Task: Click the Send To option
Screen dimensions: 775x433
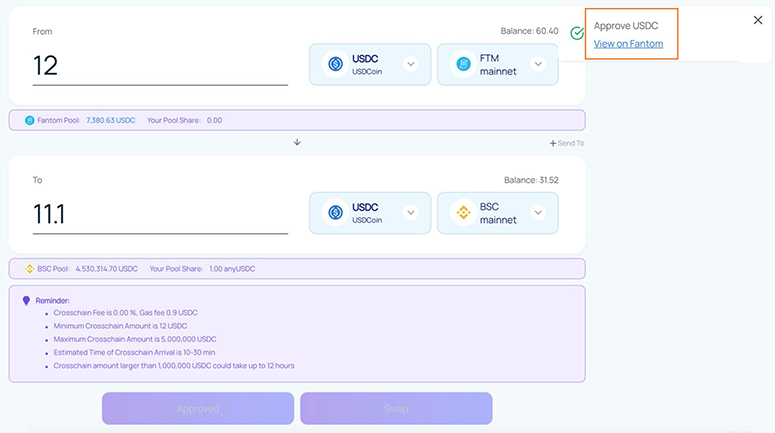Action: click(567, 143)
